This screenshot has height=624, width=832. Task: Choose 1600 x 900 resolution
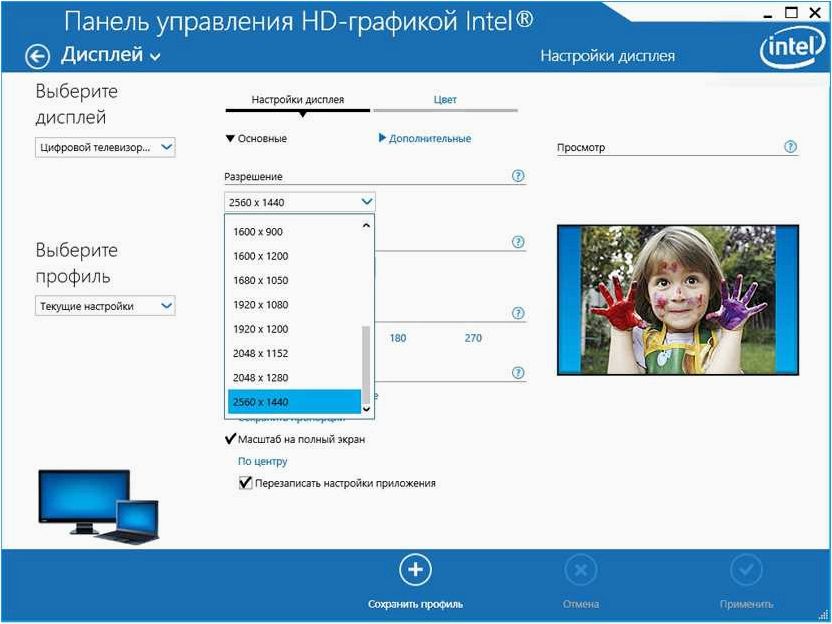294,232
